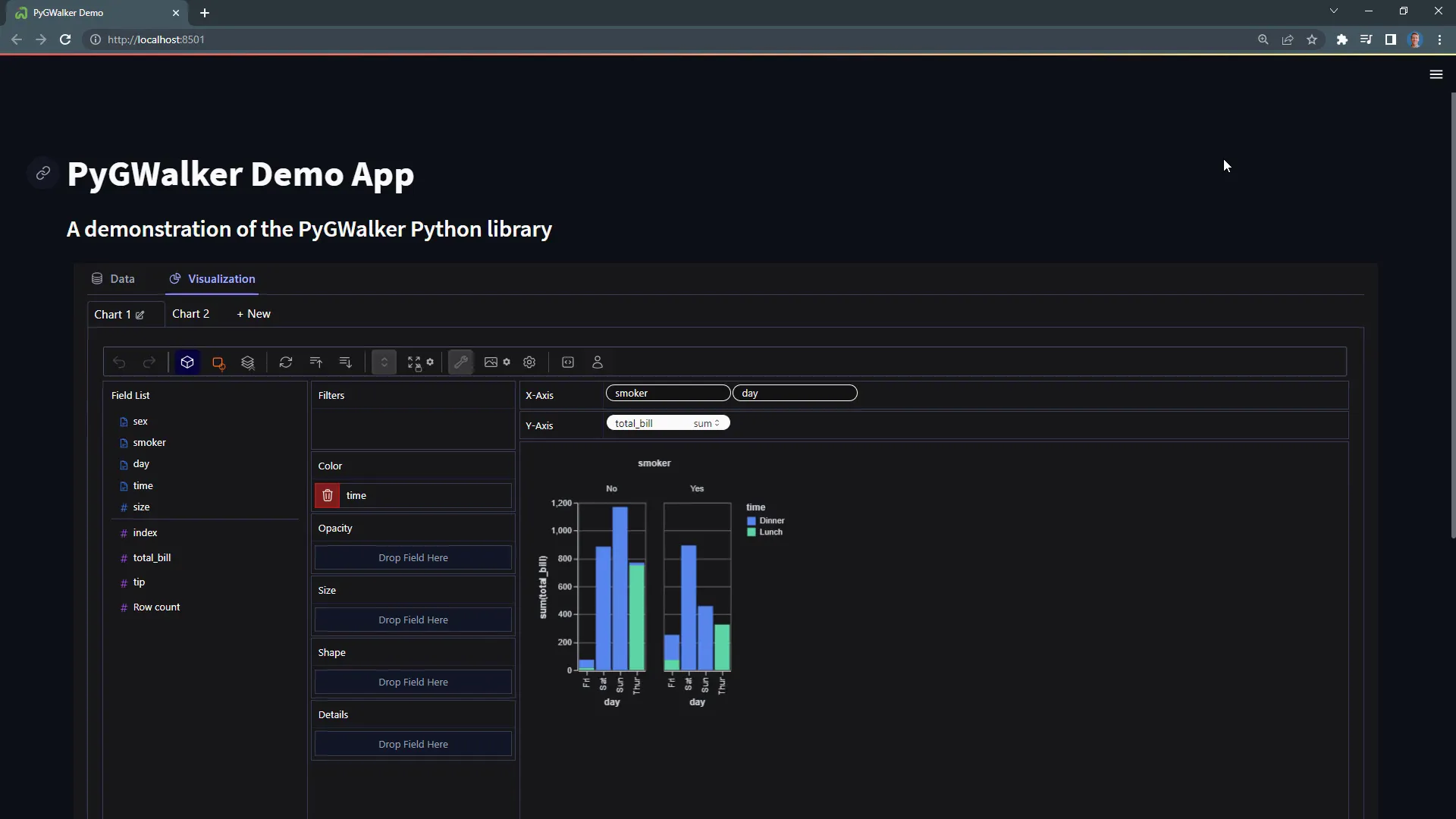Open the sum aggregation dropdown on total_bill

click(708, 423)
